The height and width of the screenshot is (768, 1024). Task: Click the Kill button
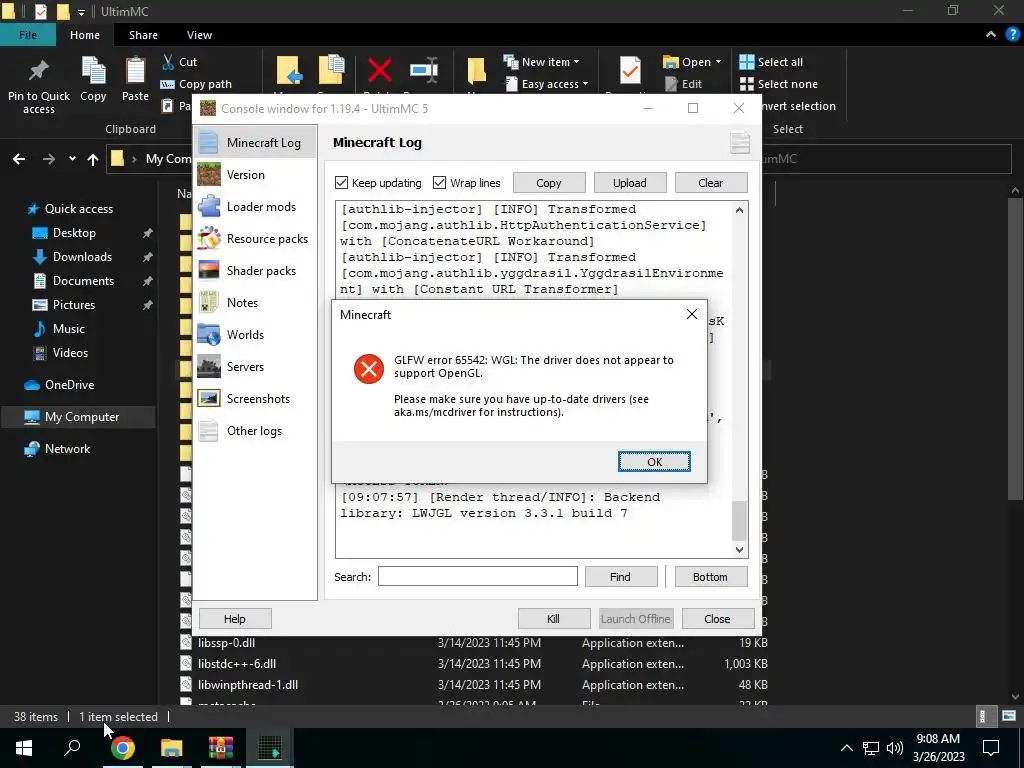tap(554, 618)
